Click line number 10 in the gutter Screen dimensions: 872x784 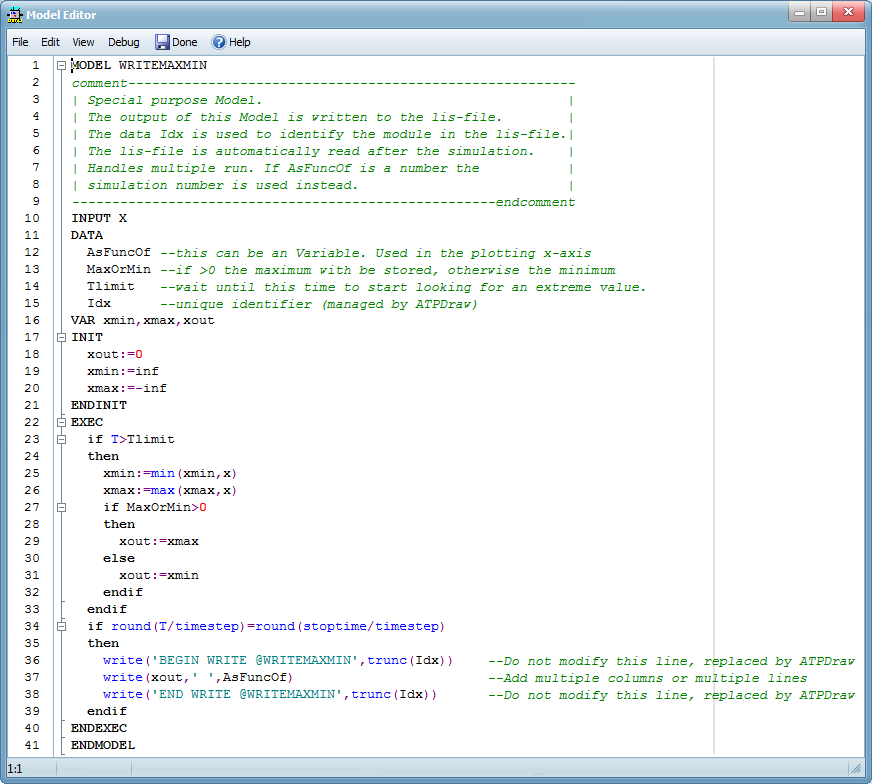(32, 219)
